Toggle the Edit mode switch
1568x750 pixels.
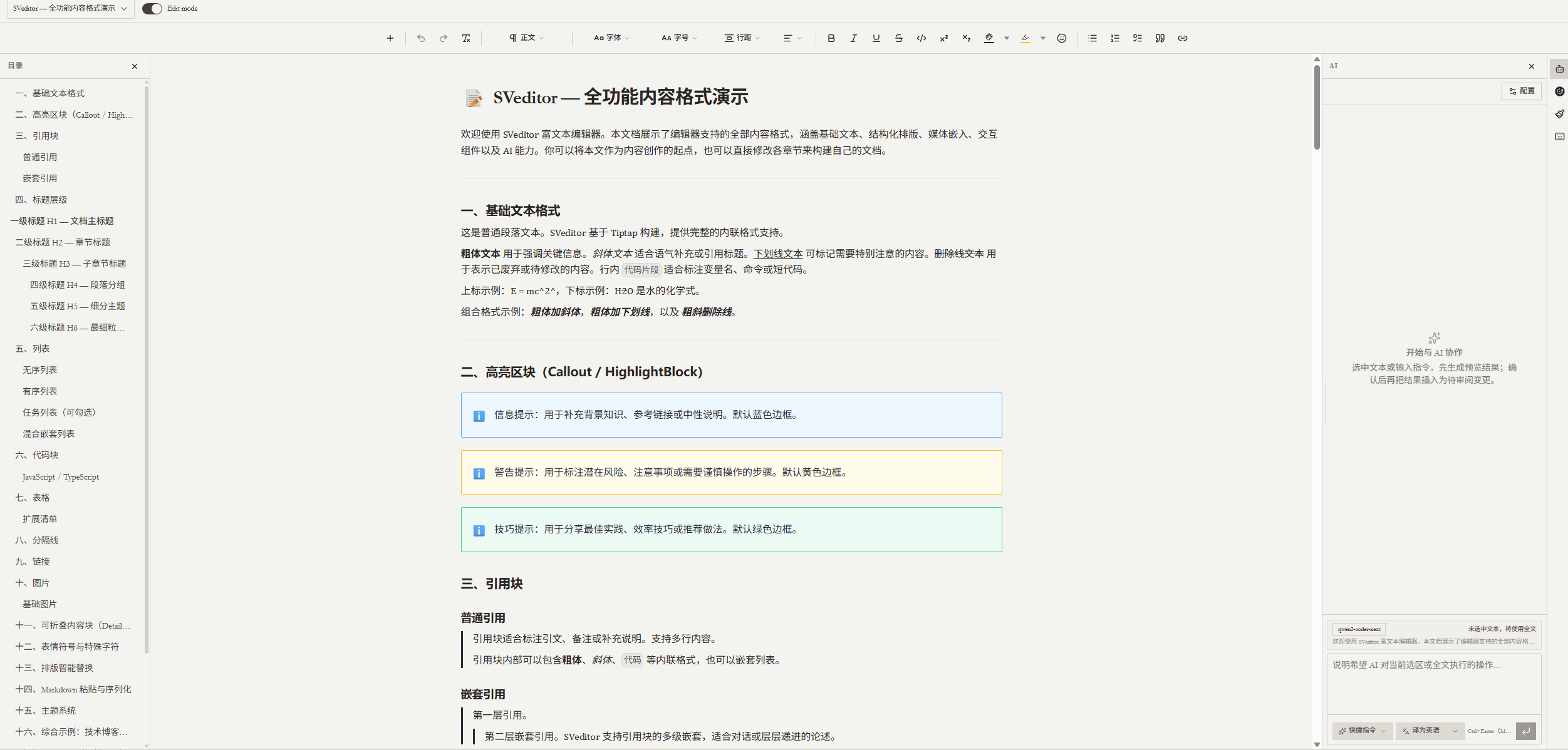(152, 9)
